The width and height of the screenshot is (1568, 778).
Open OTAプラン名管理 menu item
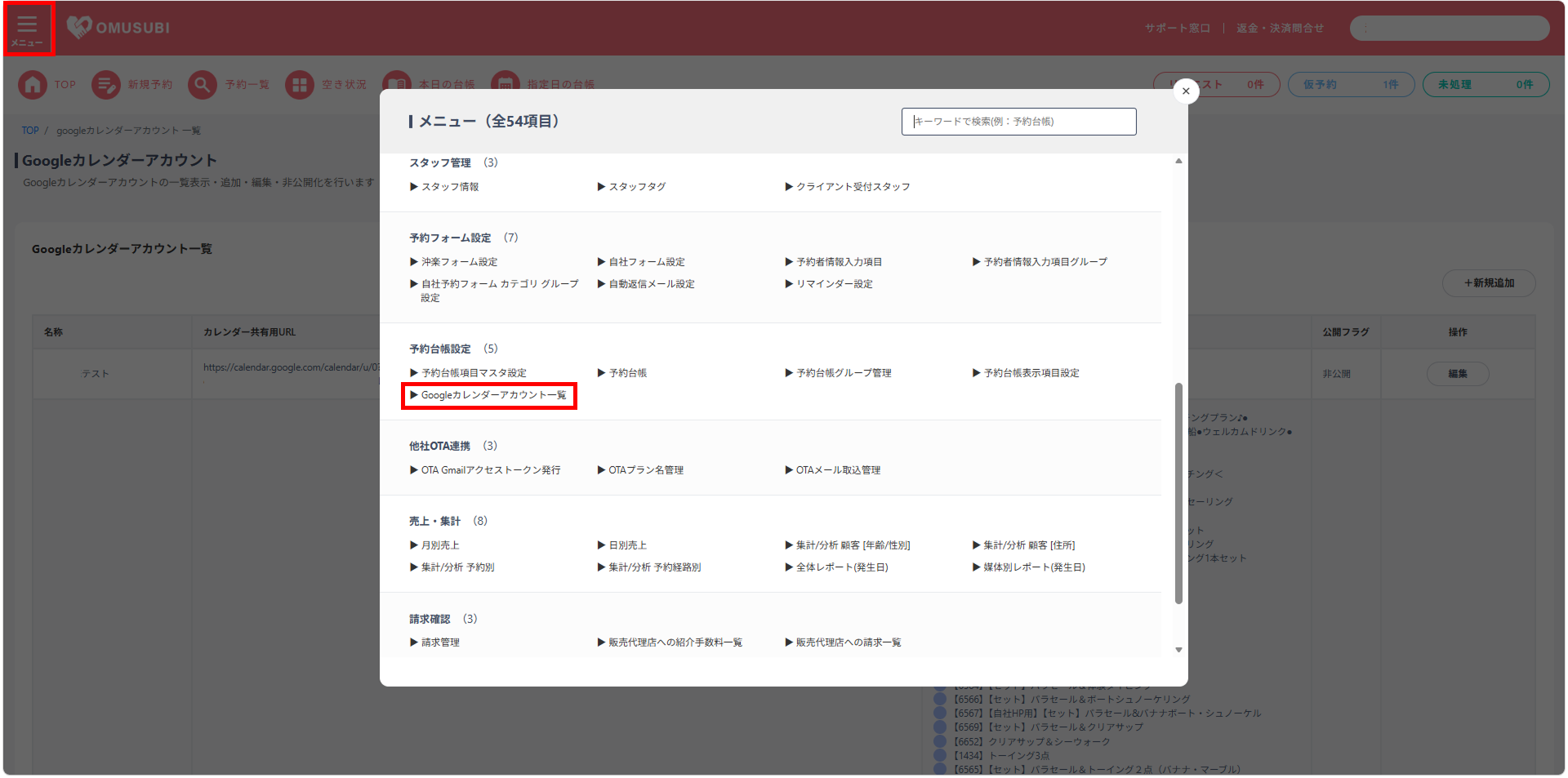(x=640, y=470)
